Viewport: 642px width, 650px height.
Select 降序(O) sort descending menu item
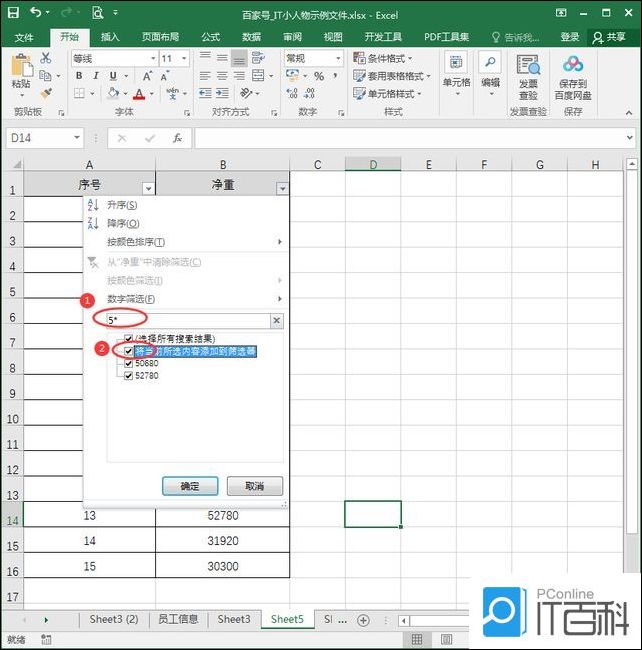coord(185,223)
